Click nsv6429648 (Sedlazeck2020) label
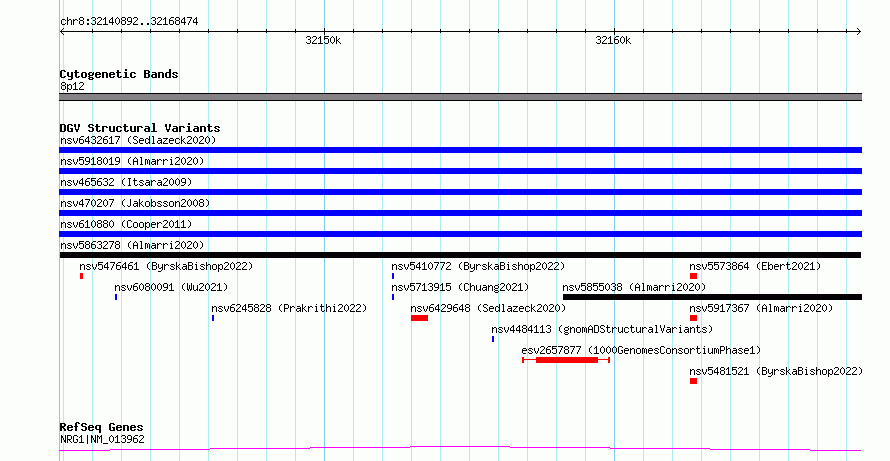Image resolution: width=890 pixels, height=461 pixels. point(489,308)
